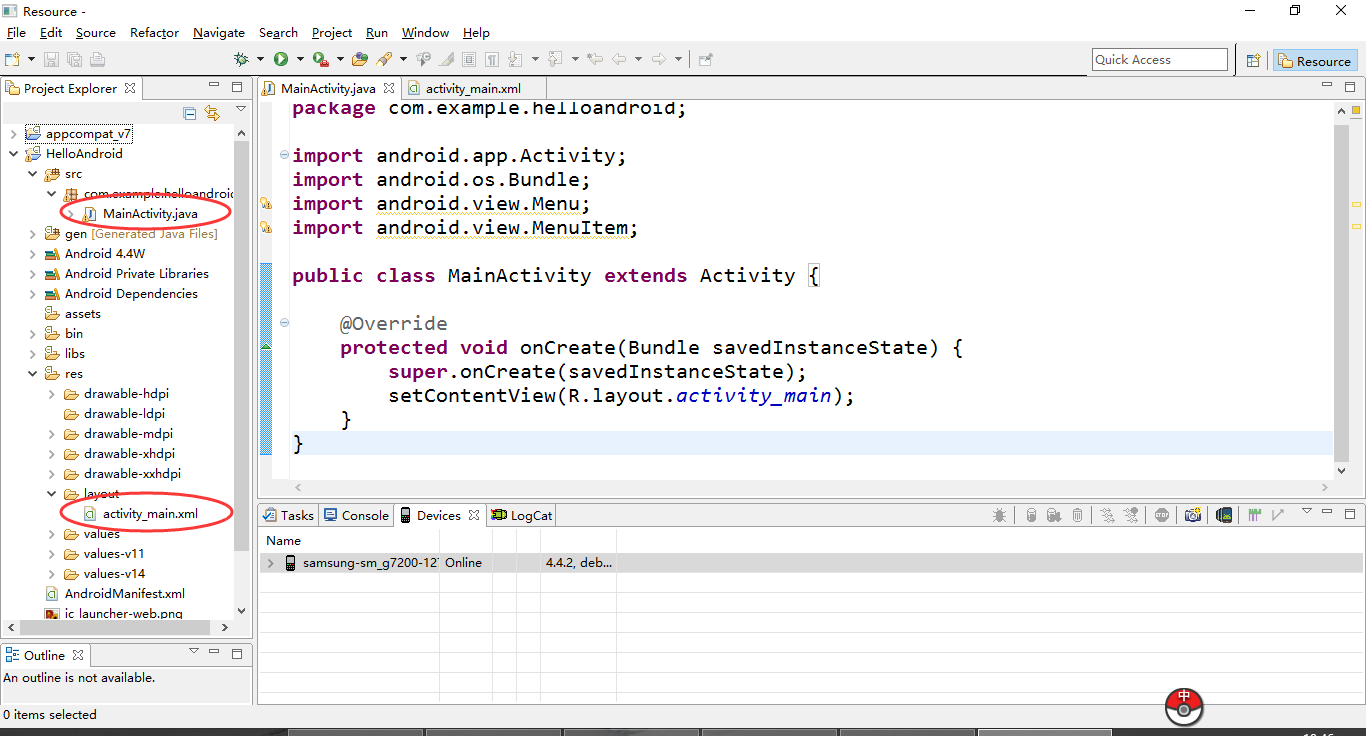
Task: Open the External Tools dropdown arrow
Action: (340, 60)
